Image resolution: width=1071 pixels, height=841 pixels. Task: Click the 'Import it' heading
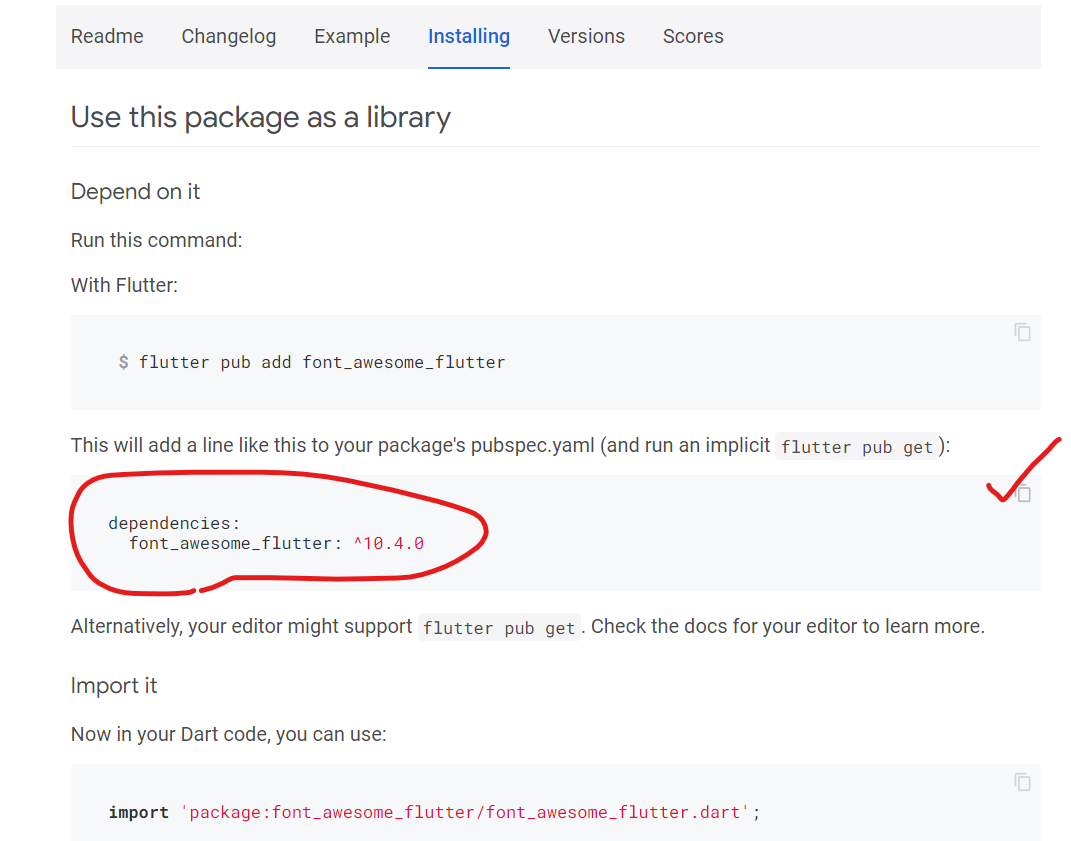(114, 685)
